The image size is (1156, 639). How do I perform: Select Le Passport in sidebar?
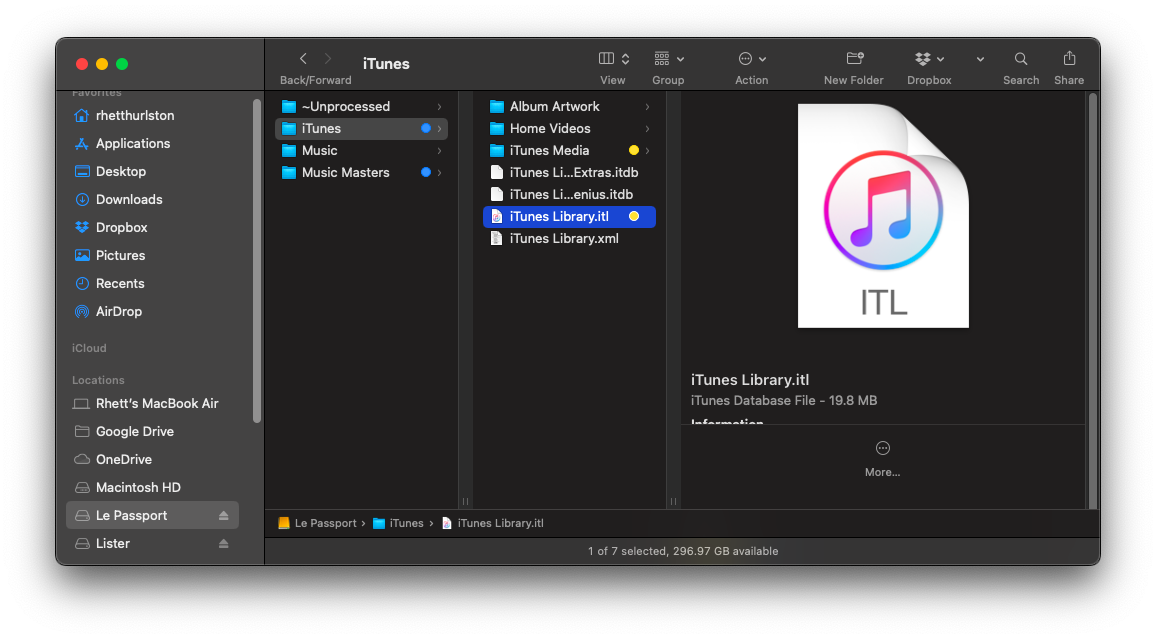click(153, 516)
